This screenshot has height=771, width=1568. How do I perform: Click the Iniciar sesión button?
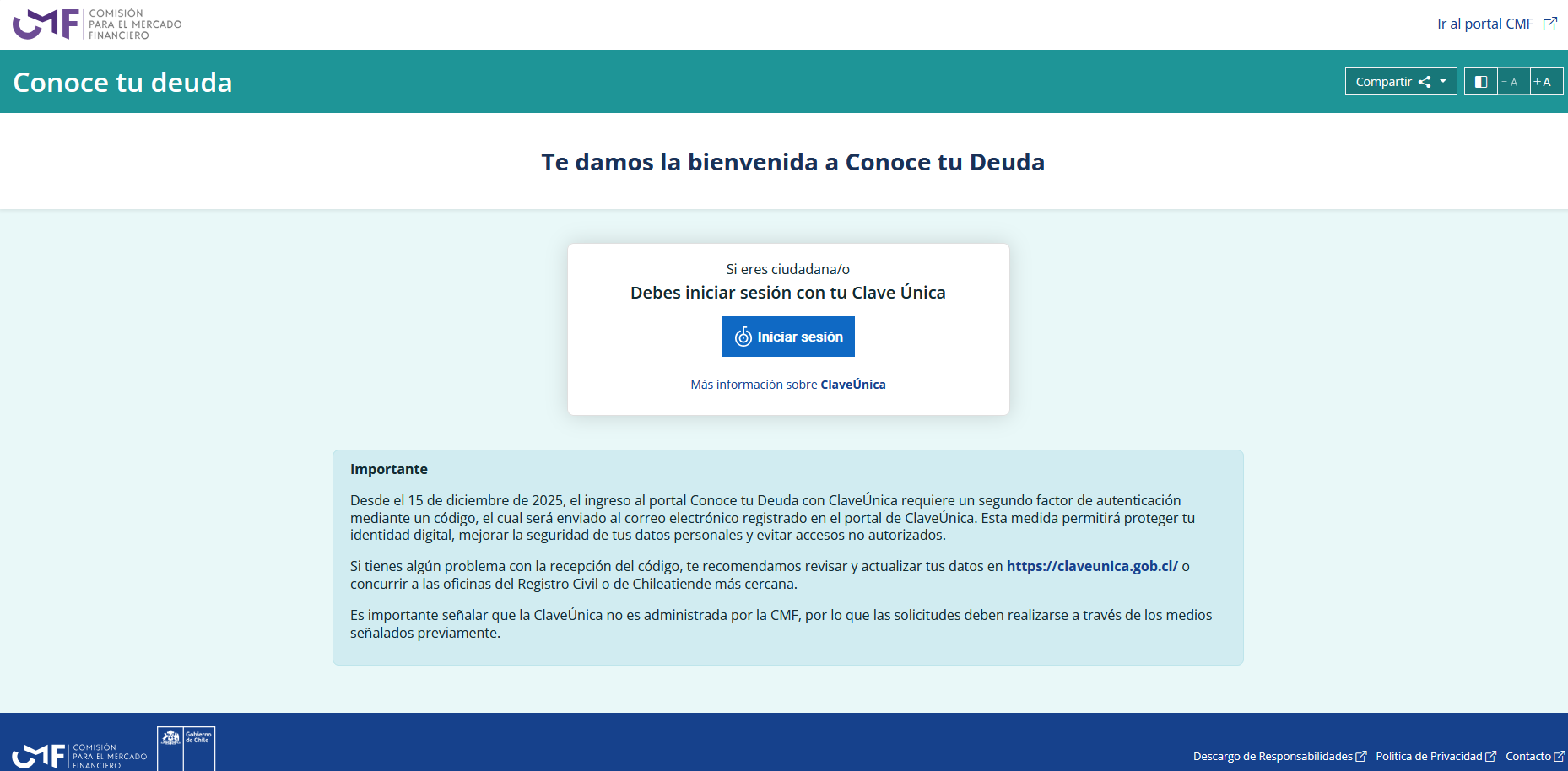coord(788,337)
